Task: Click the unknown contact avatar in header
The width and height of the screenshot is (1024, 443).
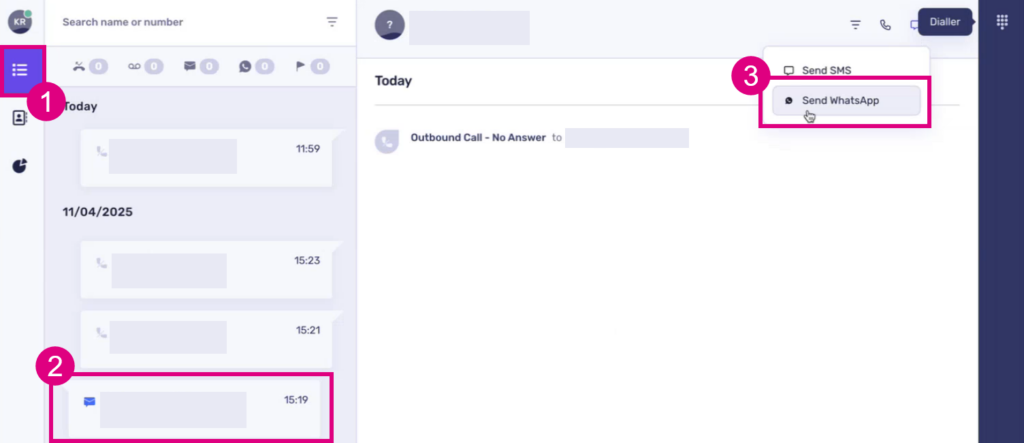Action: tap(389, 26)
